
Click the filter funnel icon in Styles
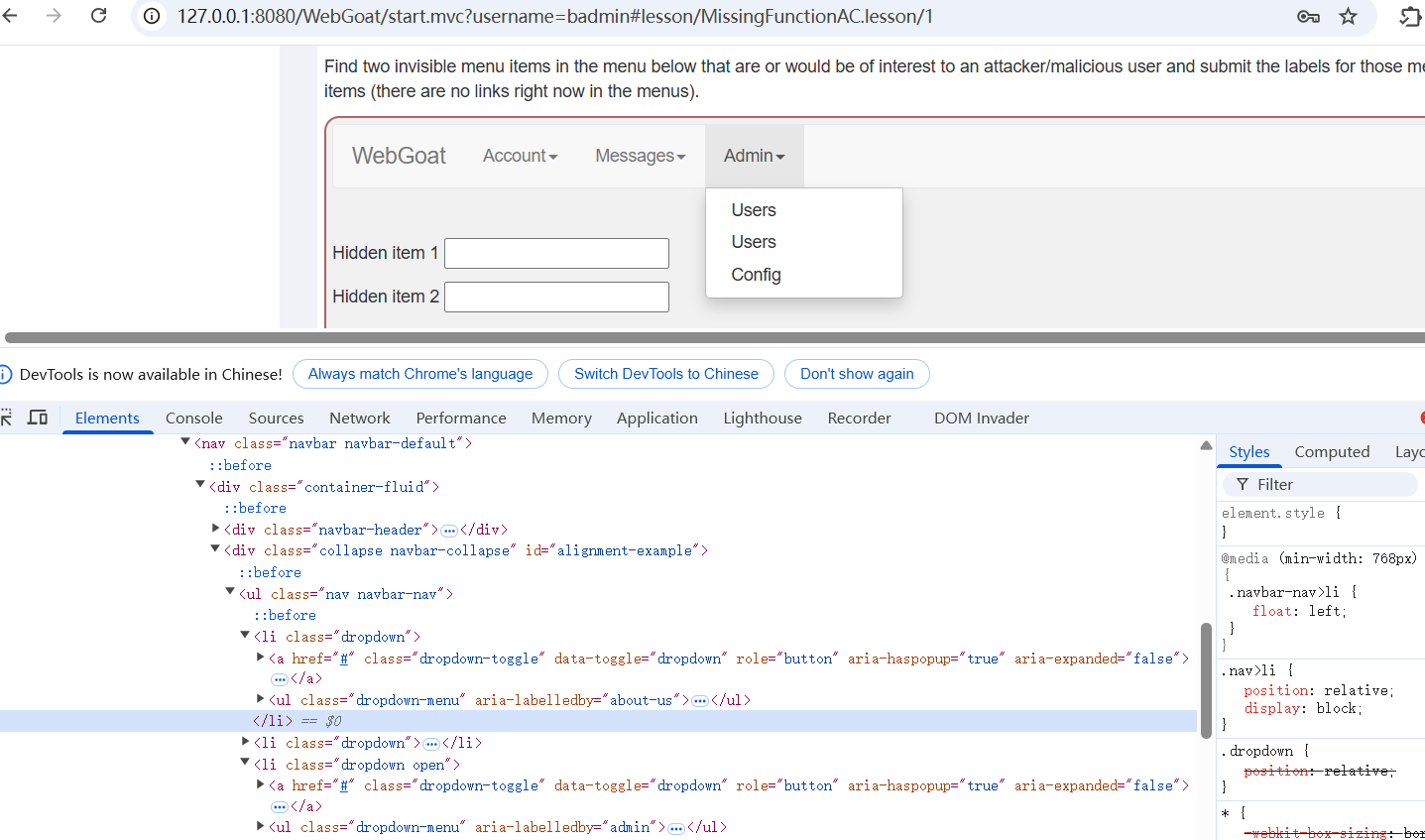pyautogui.click(x=1242, y=485)
